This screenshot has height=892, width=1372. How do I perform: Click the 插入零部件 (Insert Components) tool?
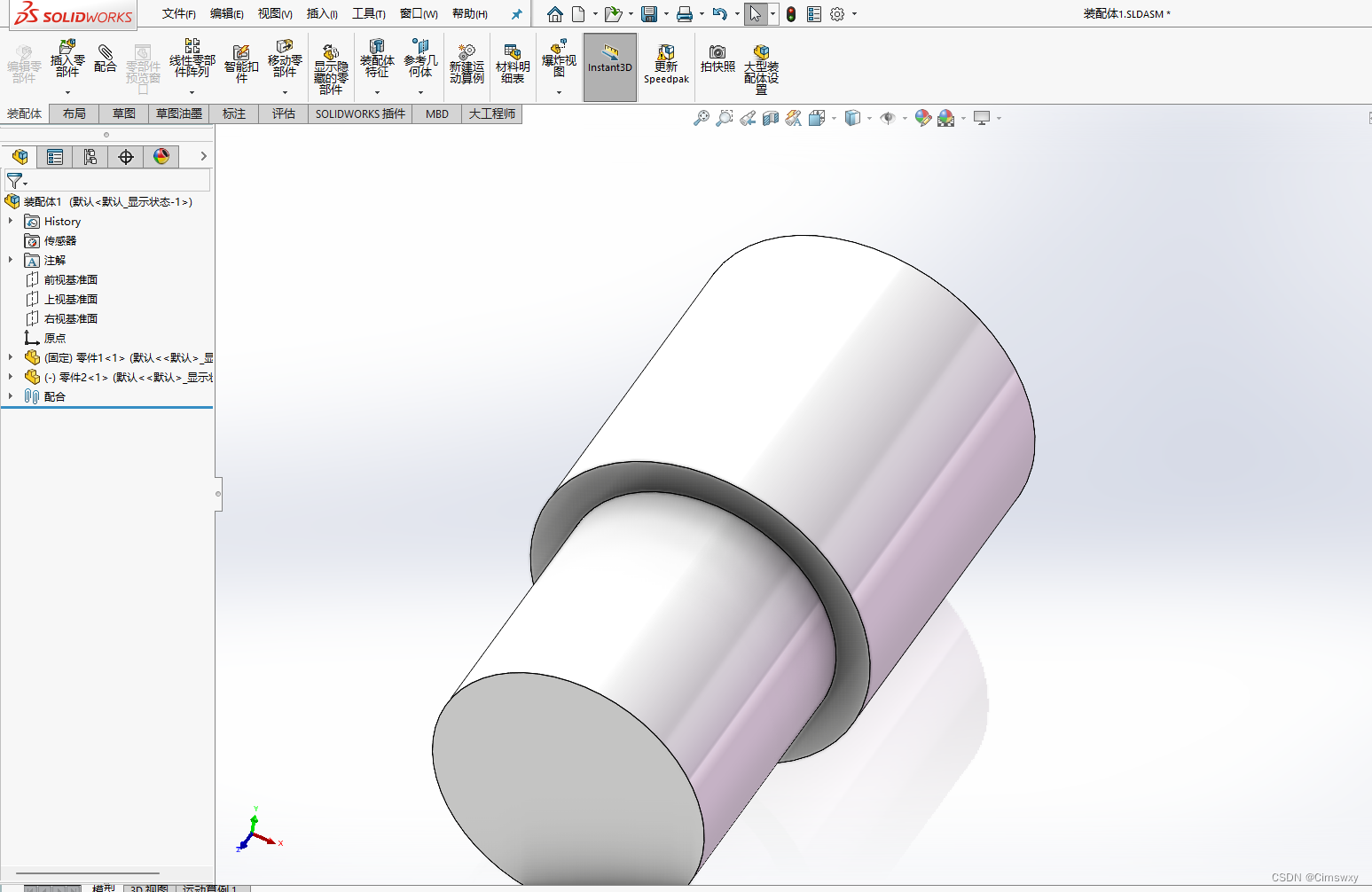pyautogui.click(x=67, y=59)
